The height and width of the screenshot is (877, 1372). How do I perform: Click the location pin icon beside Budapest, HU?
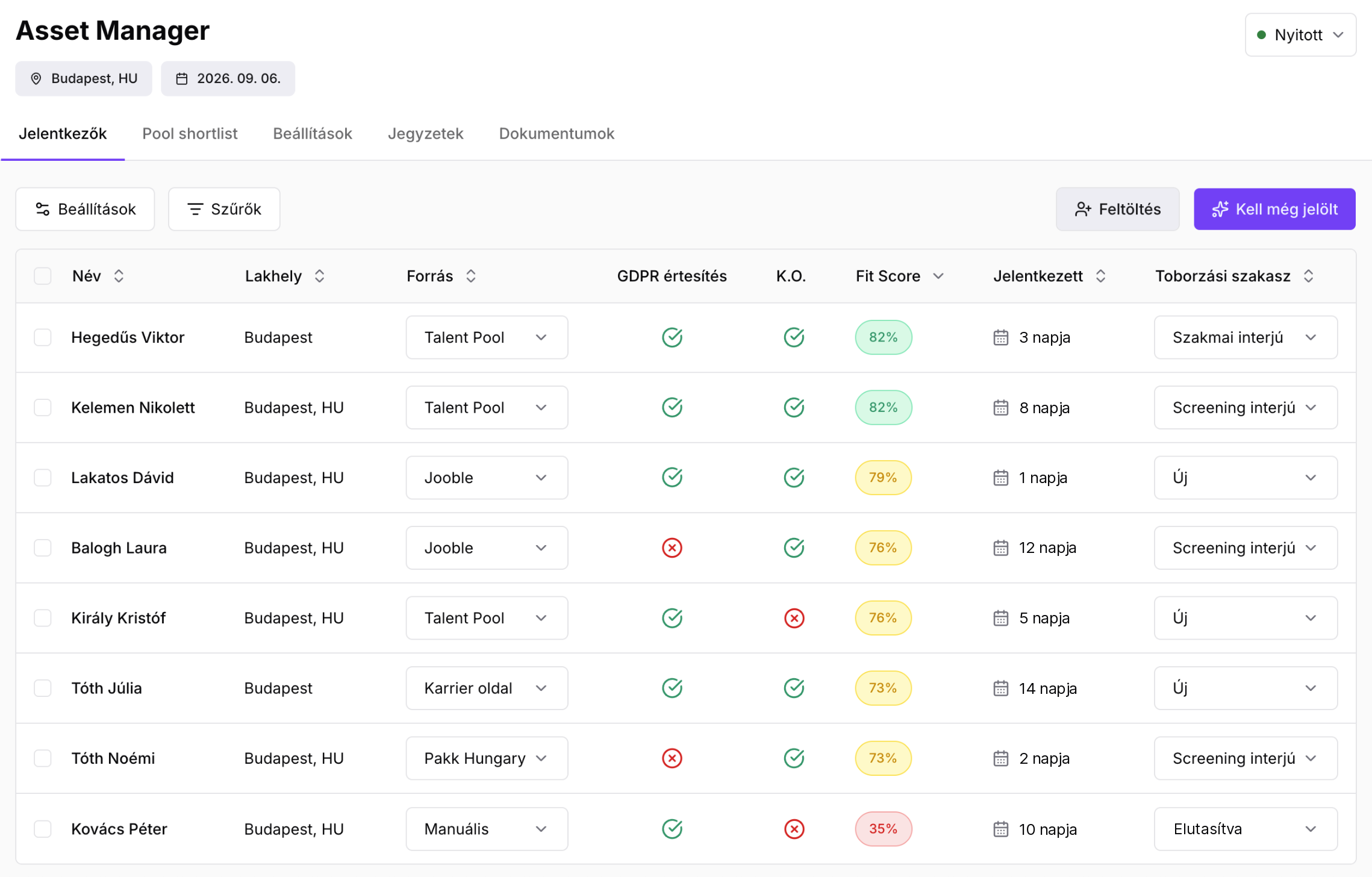point(36,79)
